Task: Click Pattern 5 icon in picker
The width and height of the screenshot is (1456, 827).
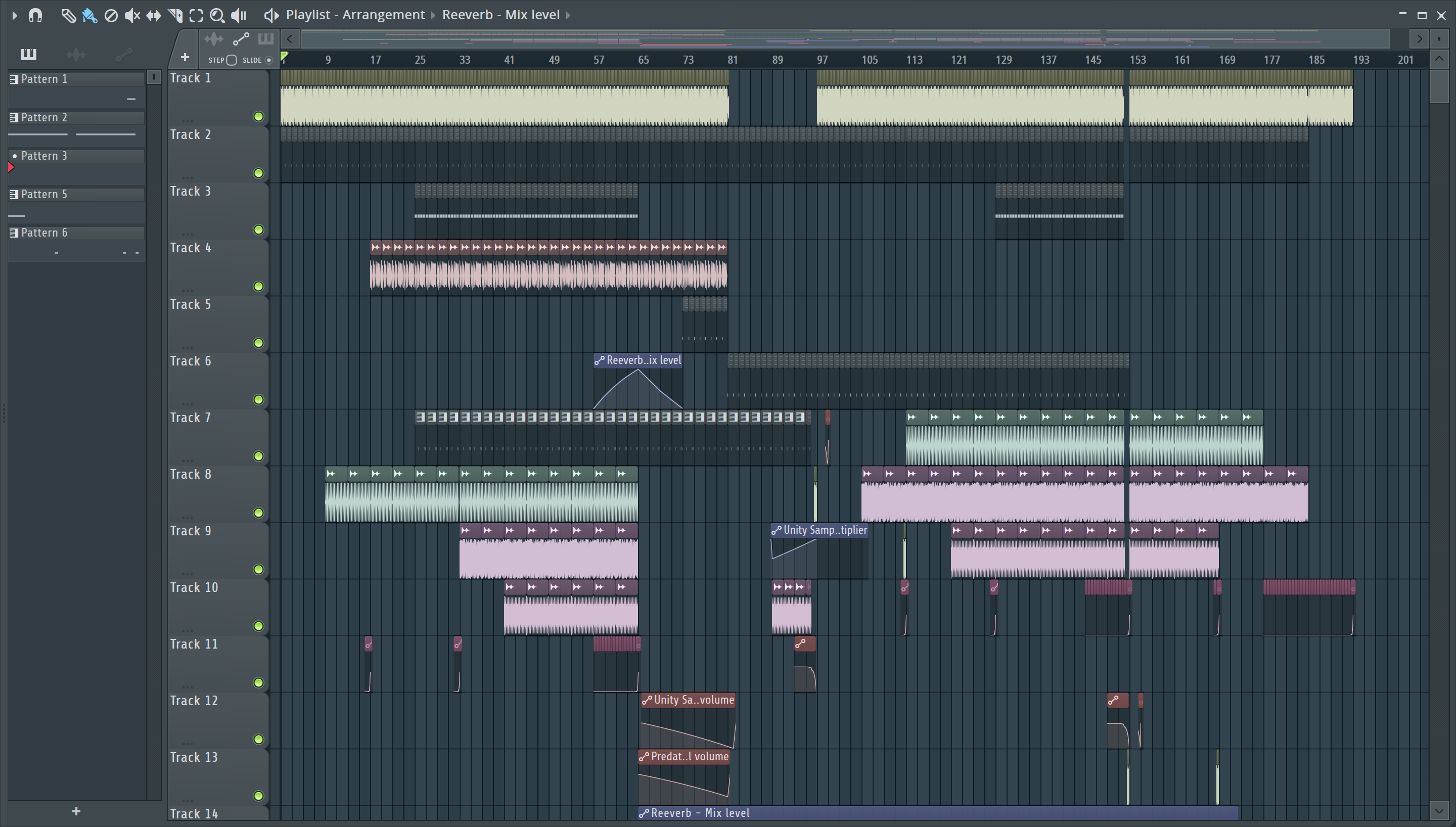Action: coord(14,194)
